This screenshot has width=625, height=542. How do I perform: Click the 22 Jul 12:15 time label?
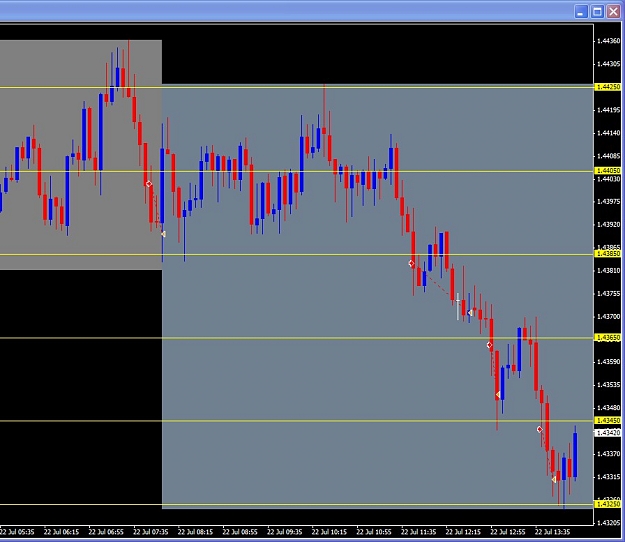[x=463, y=532]
